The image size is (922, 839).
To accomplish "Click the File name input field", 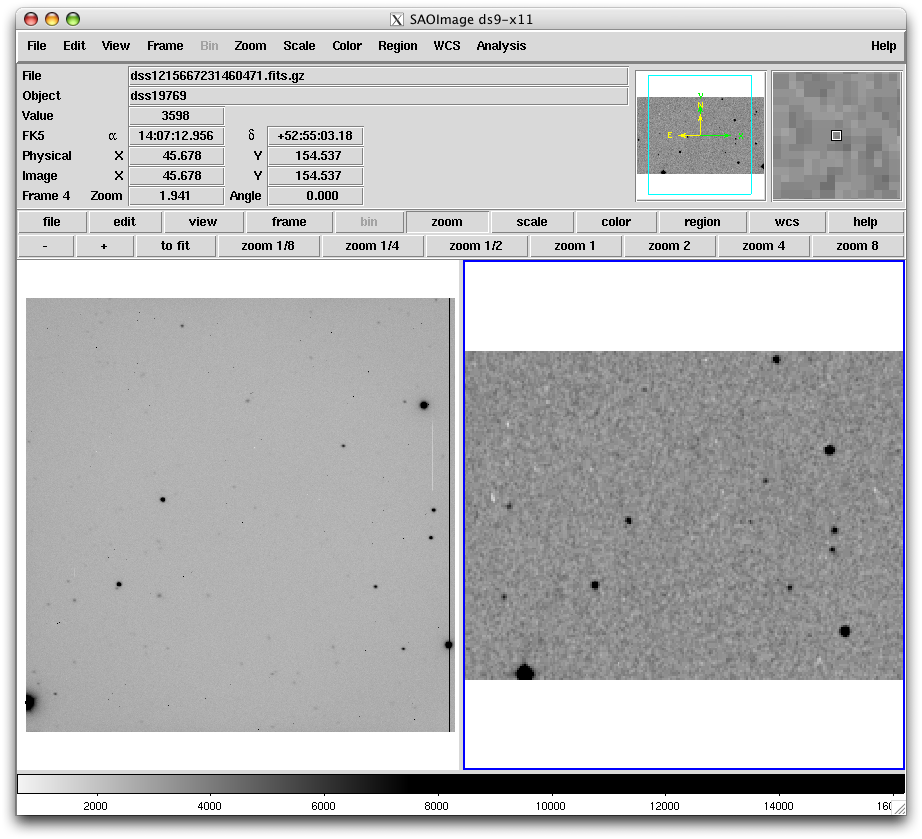I will 378,76.
